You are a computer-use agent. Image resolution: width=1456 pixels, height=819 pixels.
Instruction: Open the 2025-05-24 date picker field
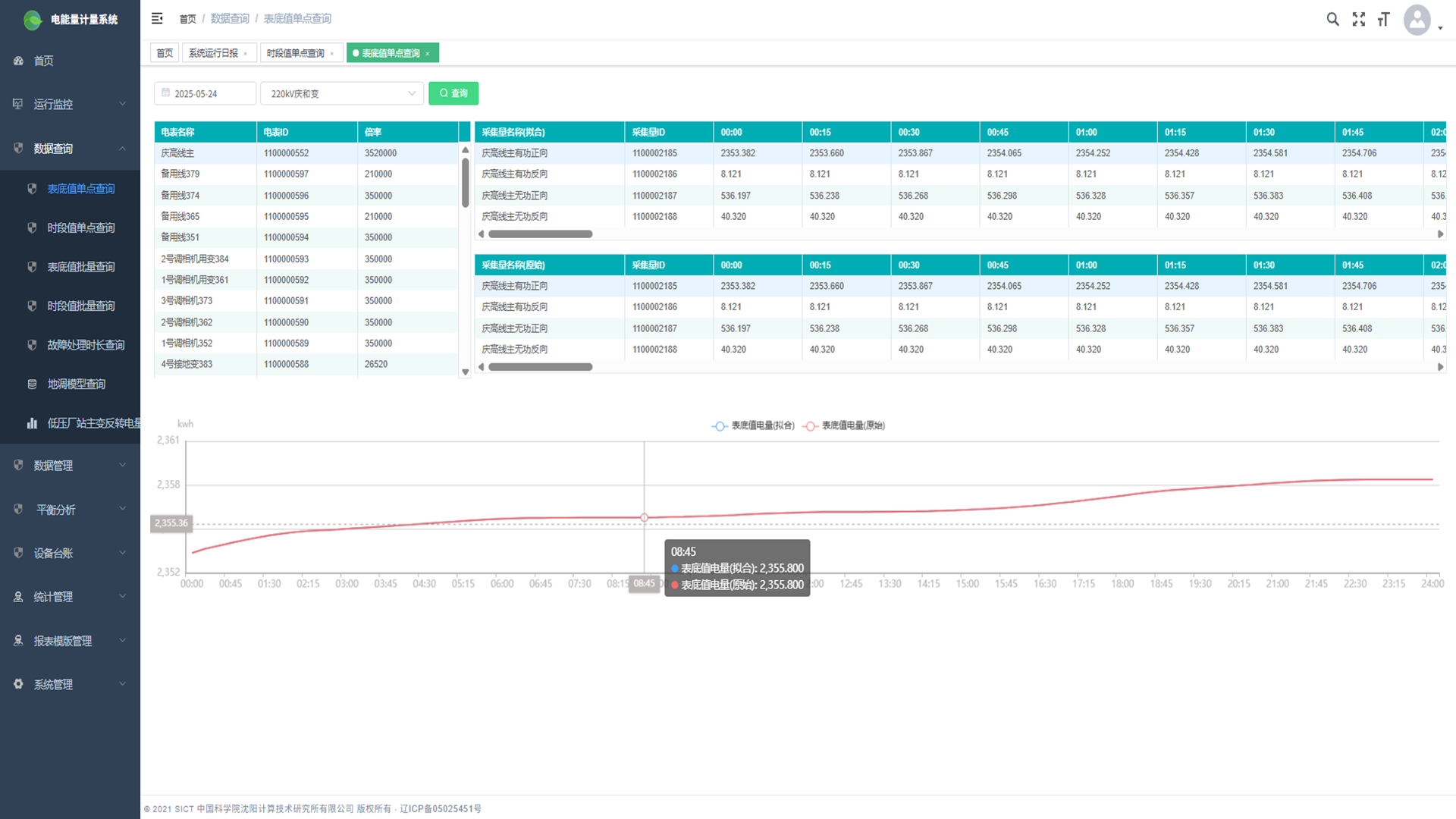205,93
